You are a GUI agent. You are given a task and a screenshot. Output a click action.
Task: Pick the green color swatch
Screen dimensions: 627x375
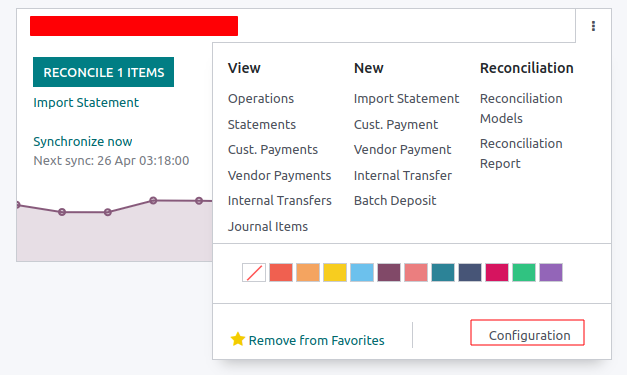[524, 273]
